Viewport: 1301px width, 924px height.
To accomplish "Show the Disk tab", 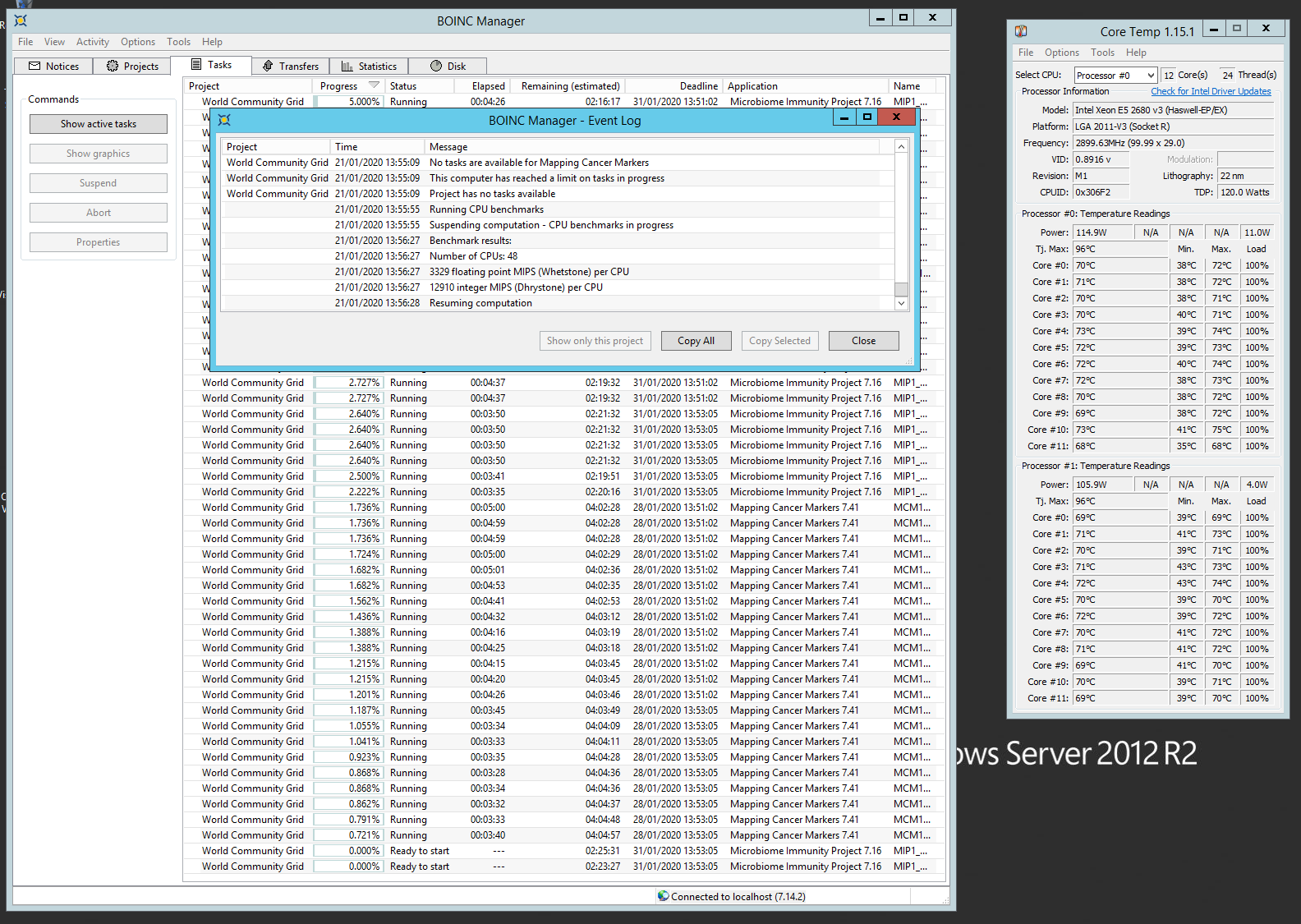I will (x=448, y=66).
